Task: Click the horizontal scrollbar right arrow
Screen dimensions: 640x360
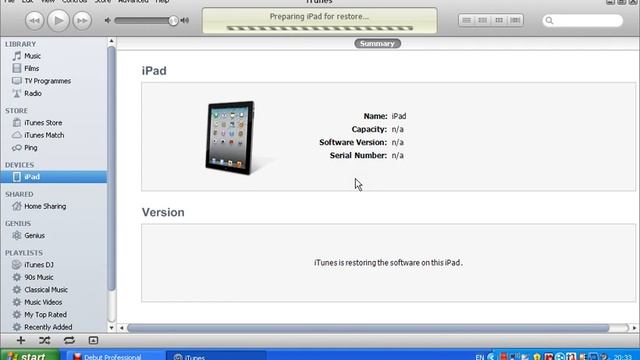Action: 634,328
